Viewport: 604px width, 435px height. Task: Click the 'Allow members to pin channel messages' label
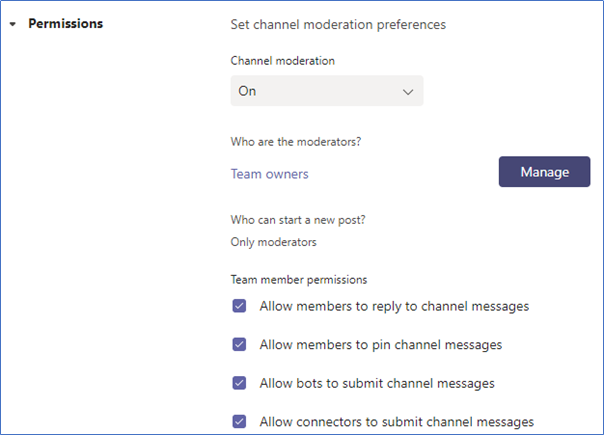(381, 345)
